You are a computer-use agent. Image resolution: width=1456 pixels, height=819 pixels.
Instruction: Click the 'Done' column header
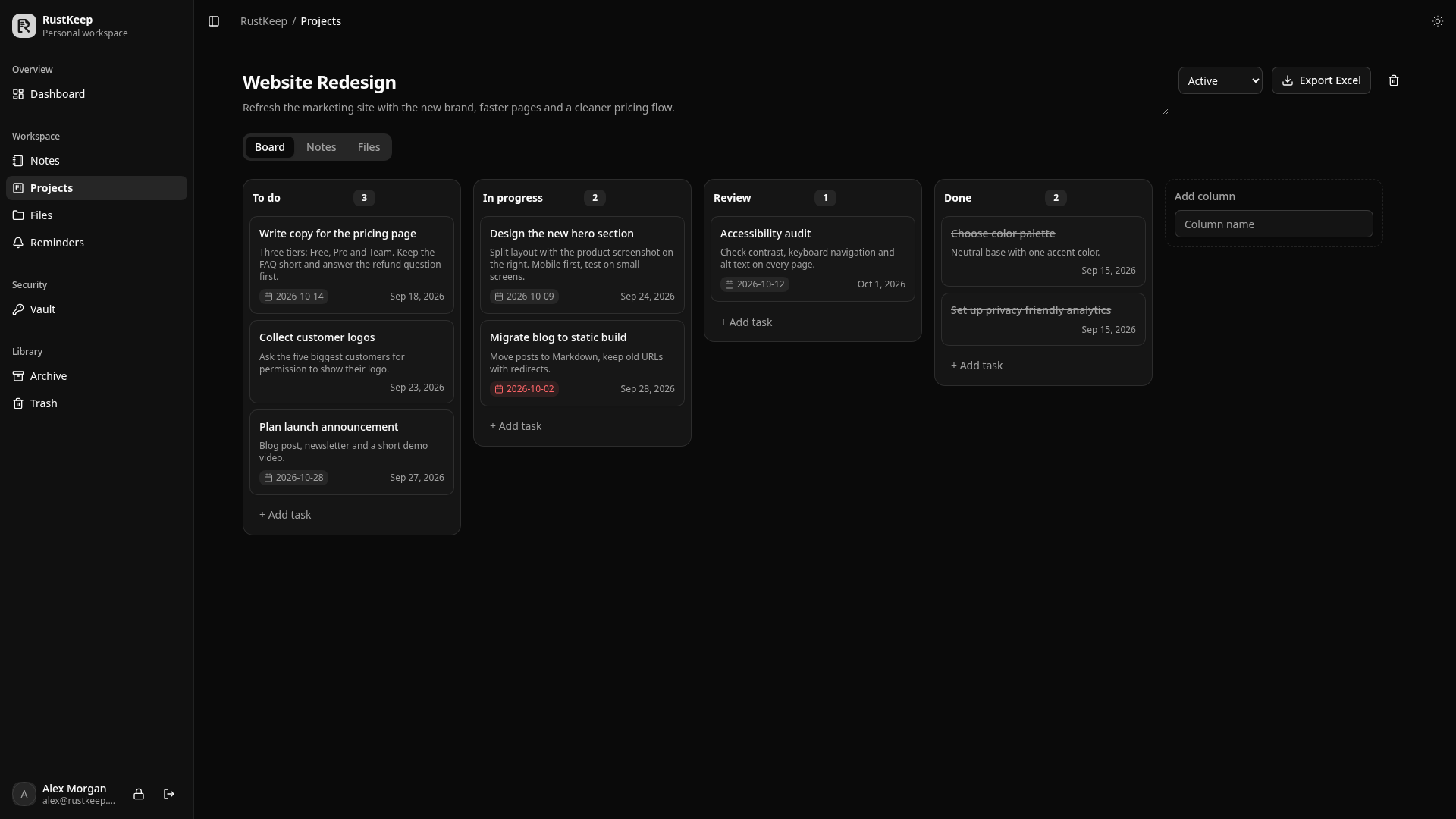957,198
